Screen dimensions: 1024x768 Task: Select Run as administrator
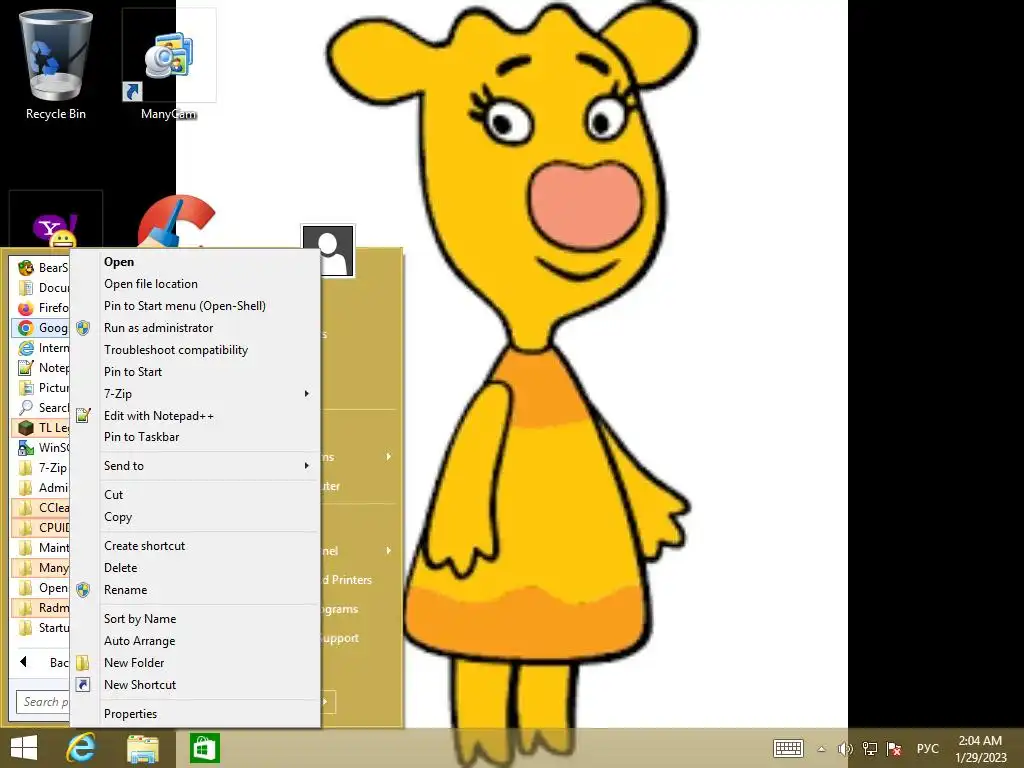[196, 328]
